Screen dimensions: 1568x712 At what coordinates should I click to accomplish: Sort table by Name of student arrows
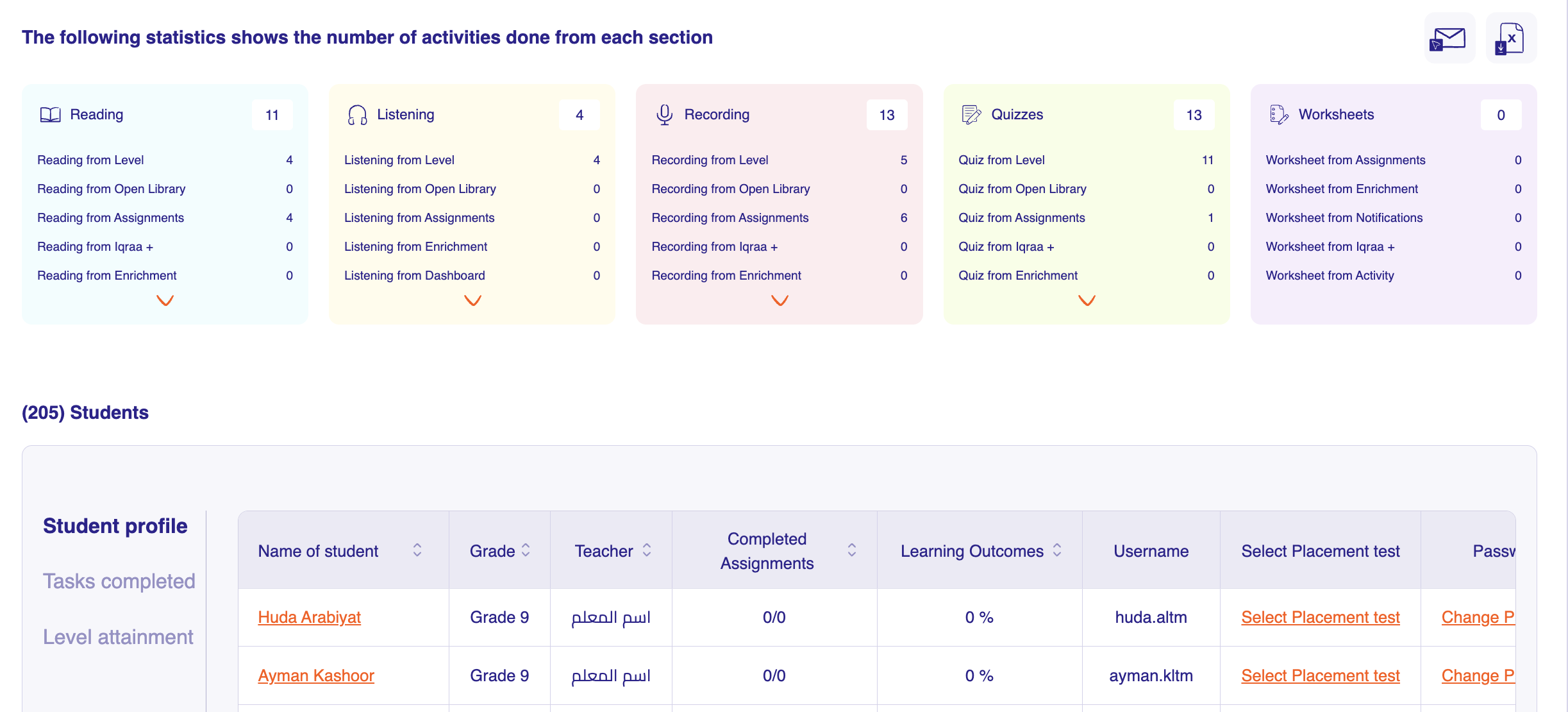pos(417,550)
